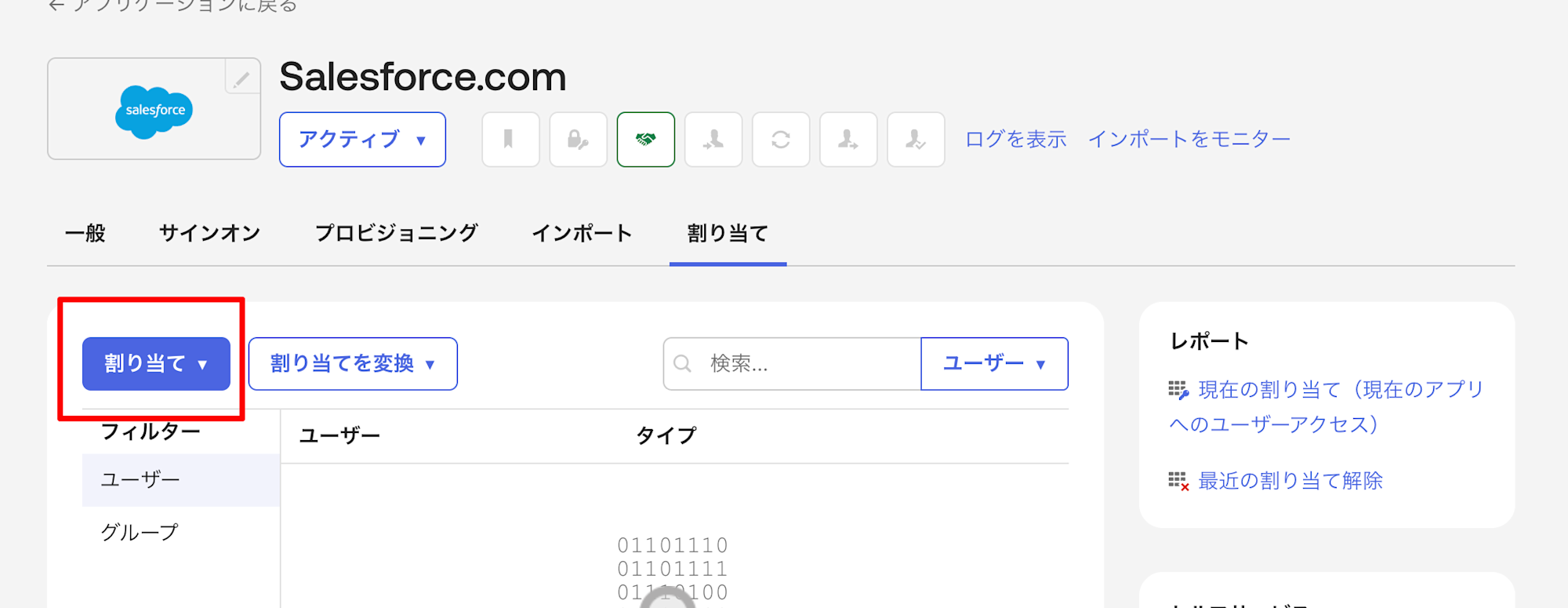Switch to the サインオン tab
This screenshot has width=1568, height=608.
tap(210, 233)
